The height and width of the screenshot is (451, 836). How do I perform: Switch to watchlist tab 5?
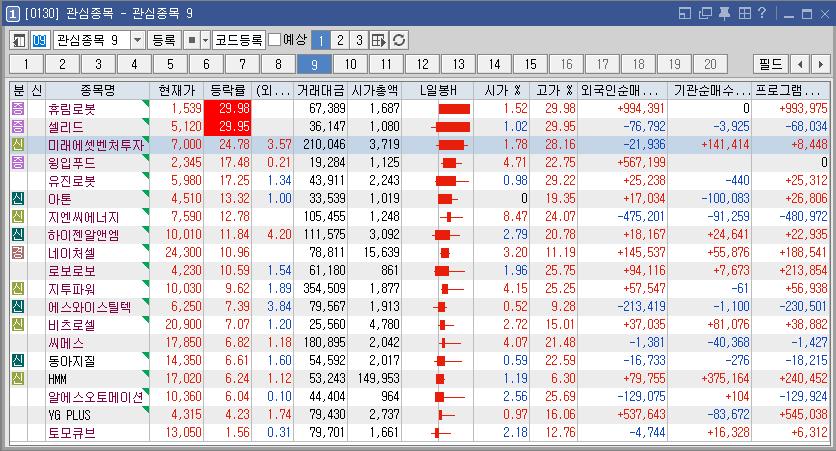(x=170, y=65)
